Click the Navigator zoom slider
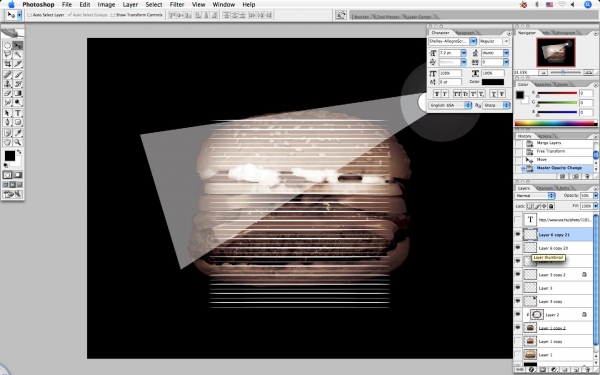 tap(563, 72)
